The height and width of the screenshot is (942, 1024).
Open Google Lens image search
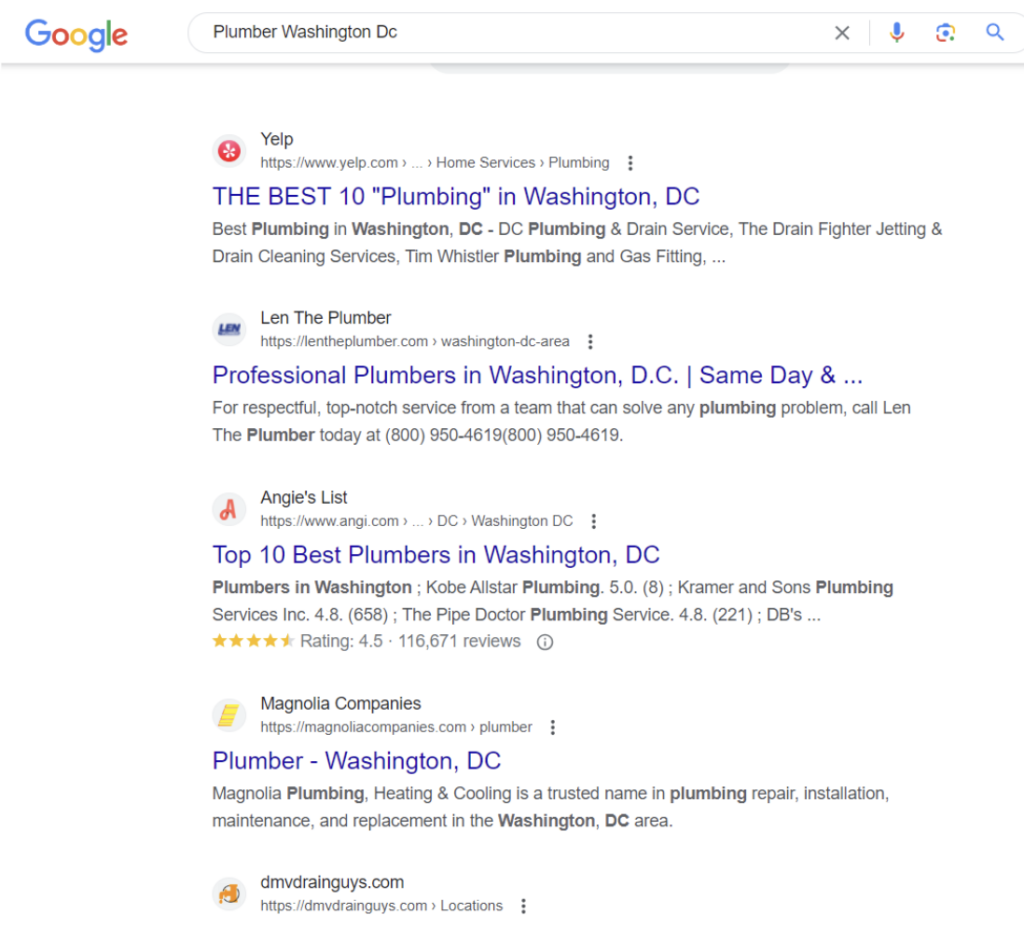point(945,32)
